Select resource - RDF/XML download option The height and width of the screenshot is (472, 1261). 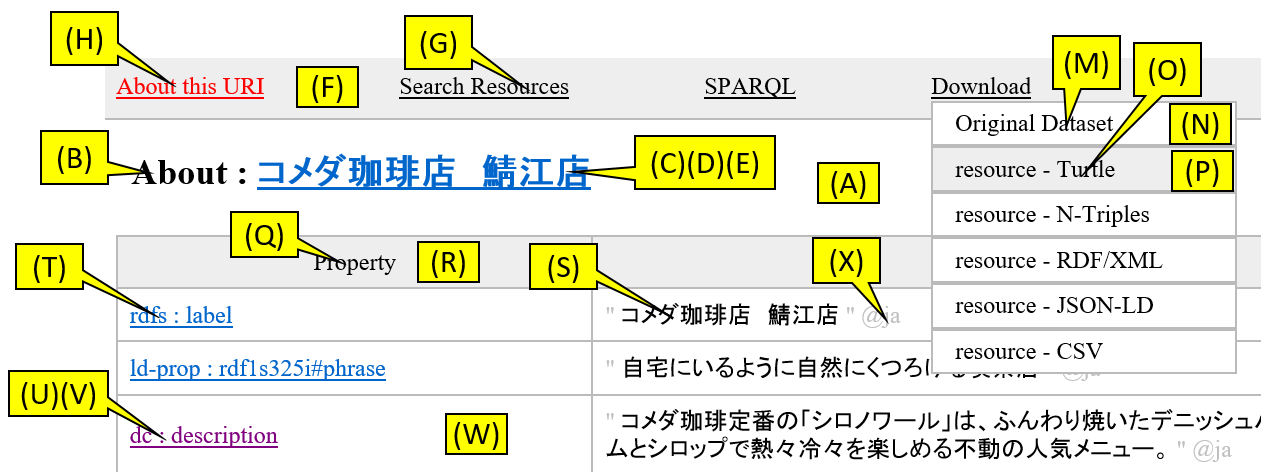1084,261
